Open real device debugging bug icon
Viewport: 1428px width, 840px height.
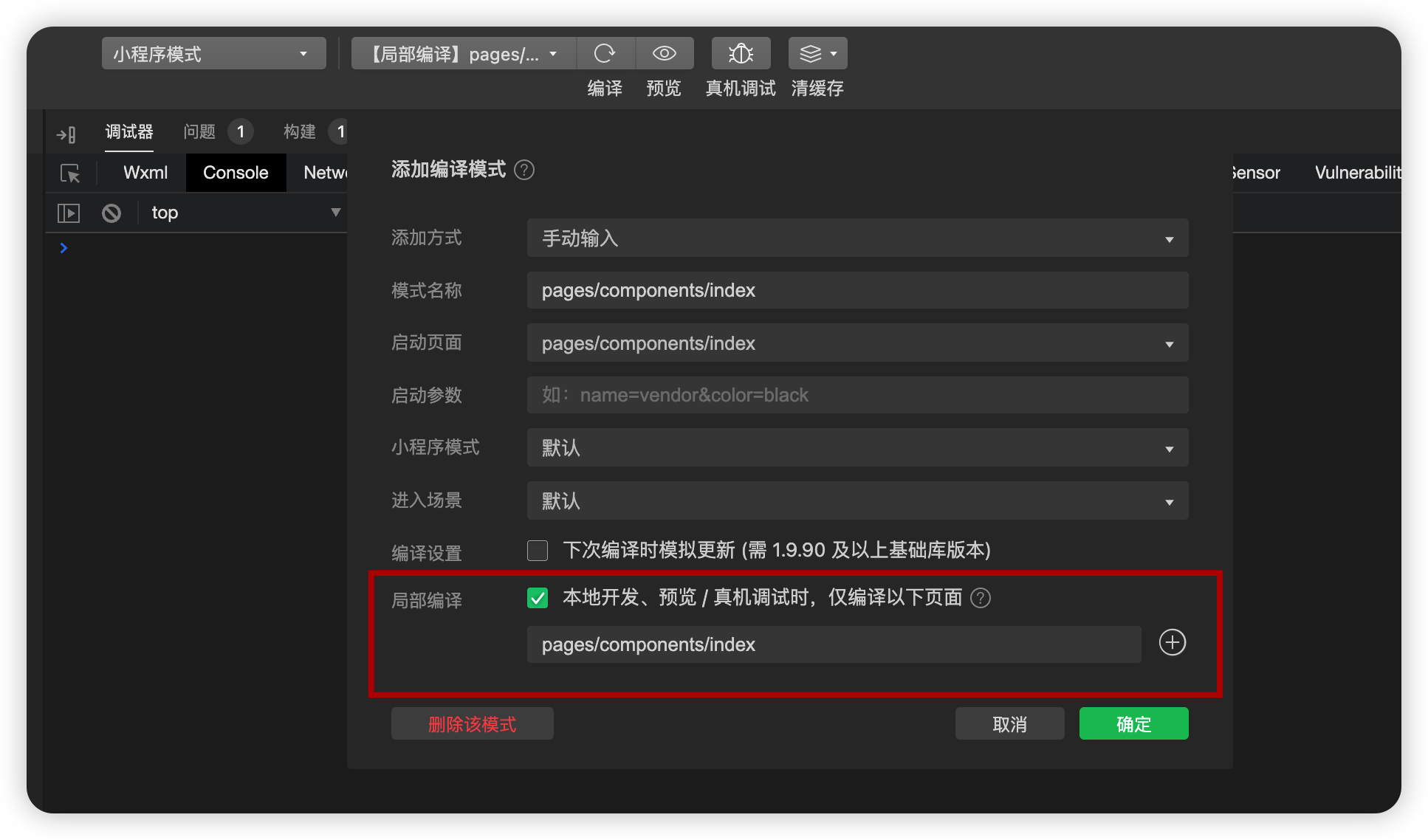point(741,53)
